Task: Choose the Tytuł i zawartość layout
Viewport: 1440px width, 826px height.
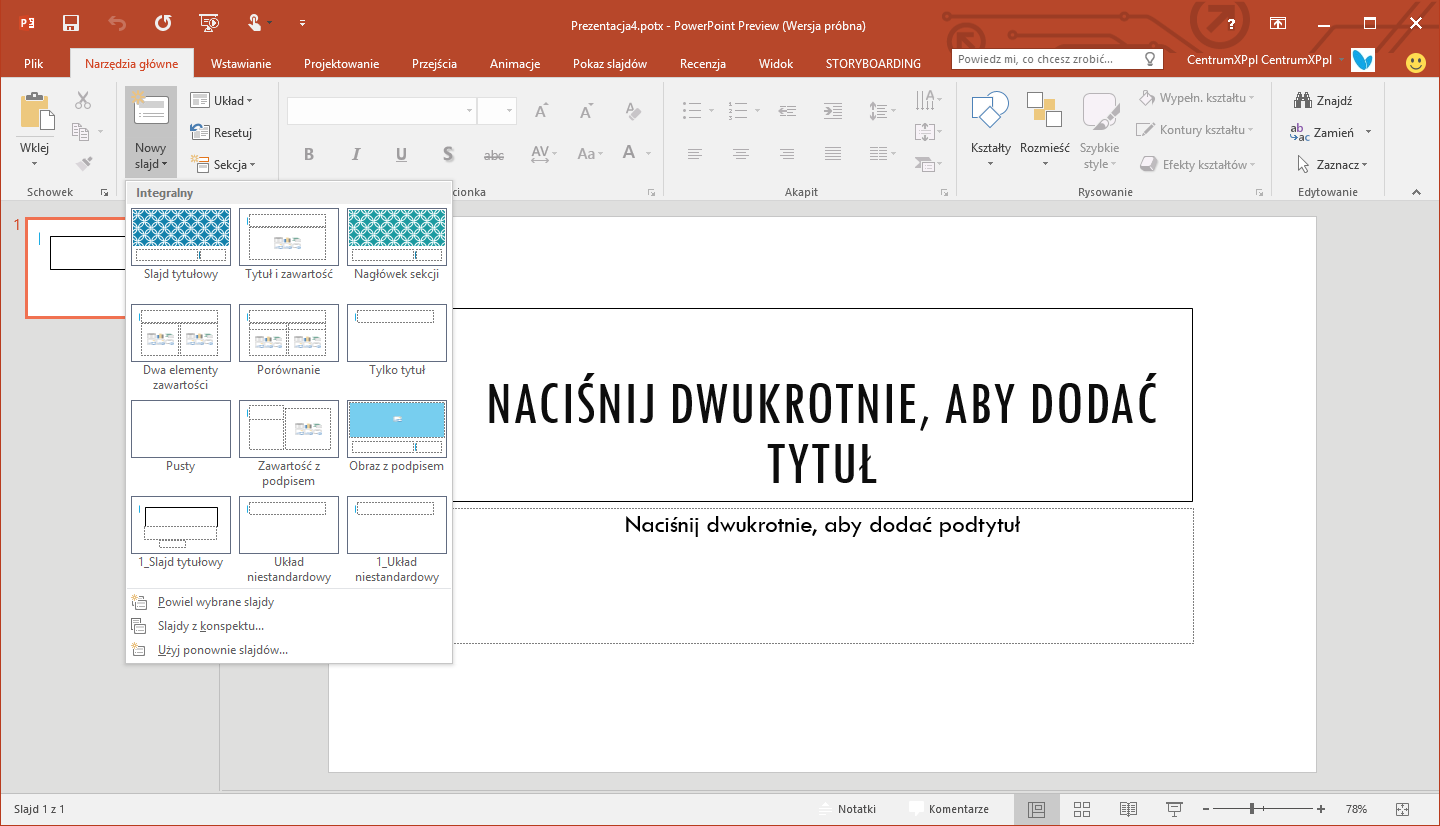Action: (289, 237)
